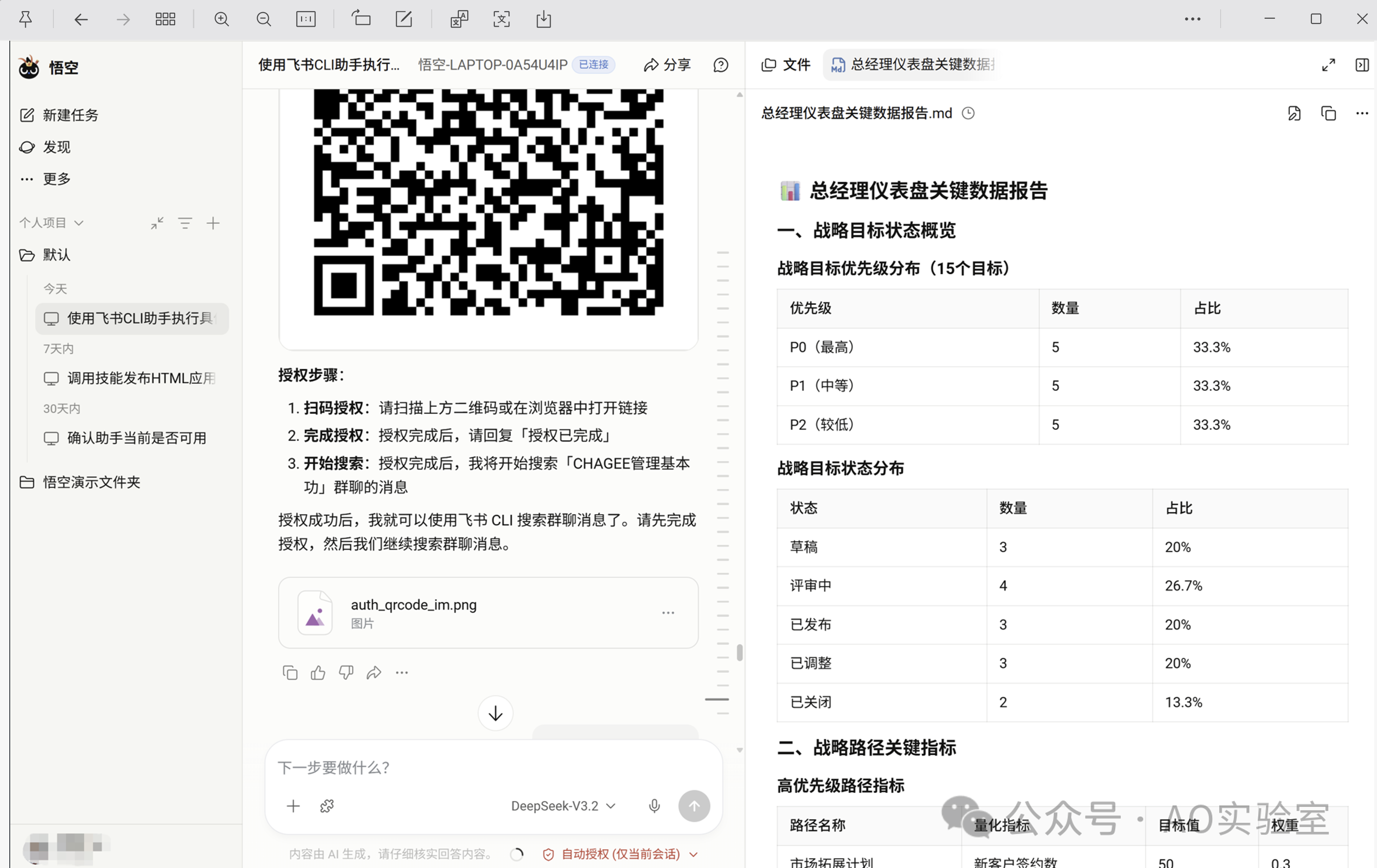This screenshot has width=1377, height=868.
Task: Dislike the reply with thumbs down
Action: click(346, 672)
